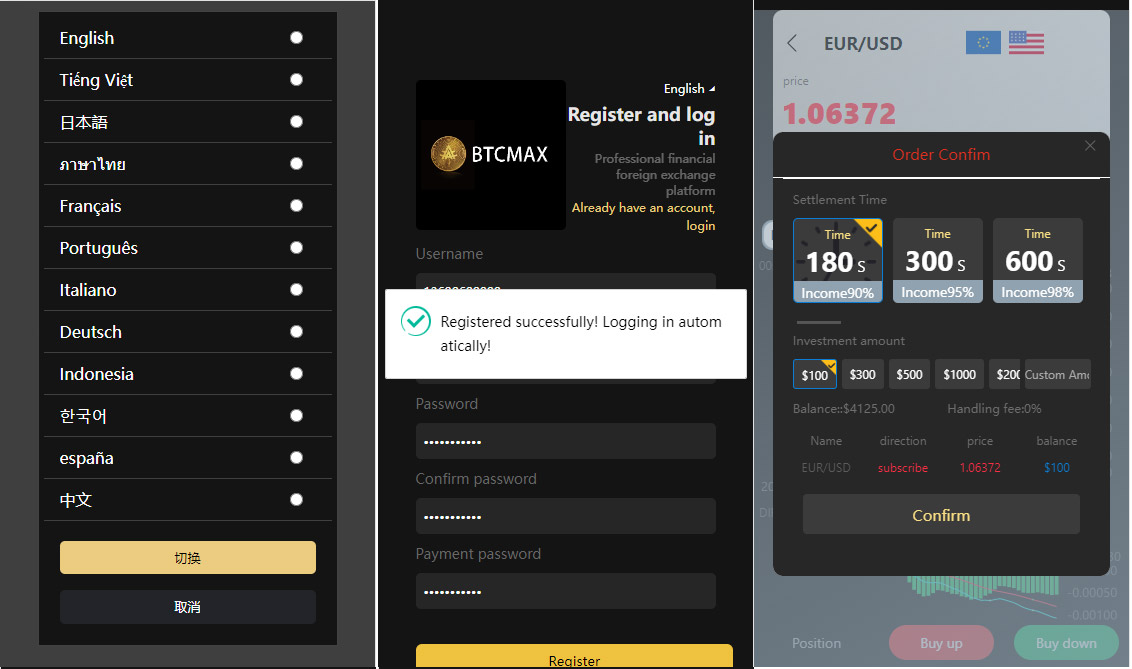Select the Deutsch radio button
Image resolution: width=1132 pixels, height=669 pixels.
click(296, 331)
